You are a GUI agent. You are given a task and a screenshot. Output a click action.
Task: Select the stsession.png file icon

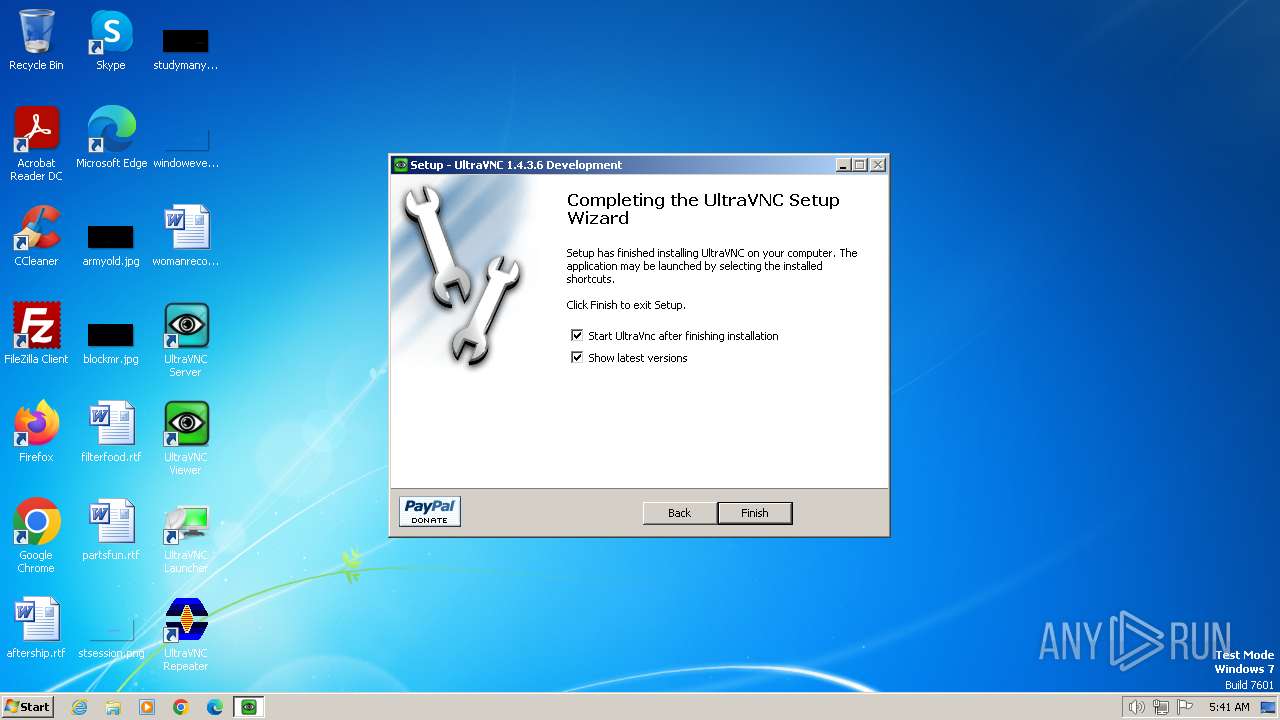(x=111, y=638)
